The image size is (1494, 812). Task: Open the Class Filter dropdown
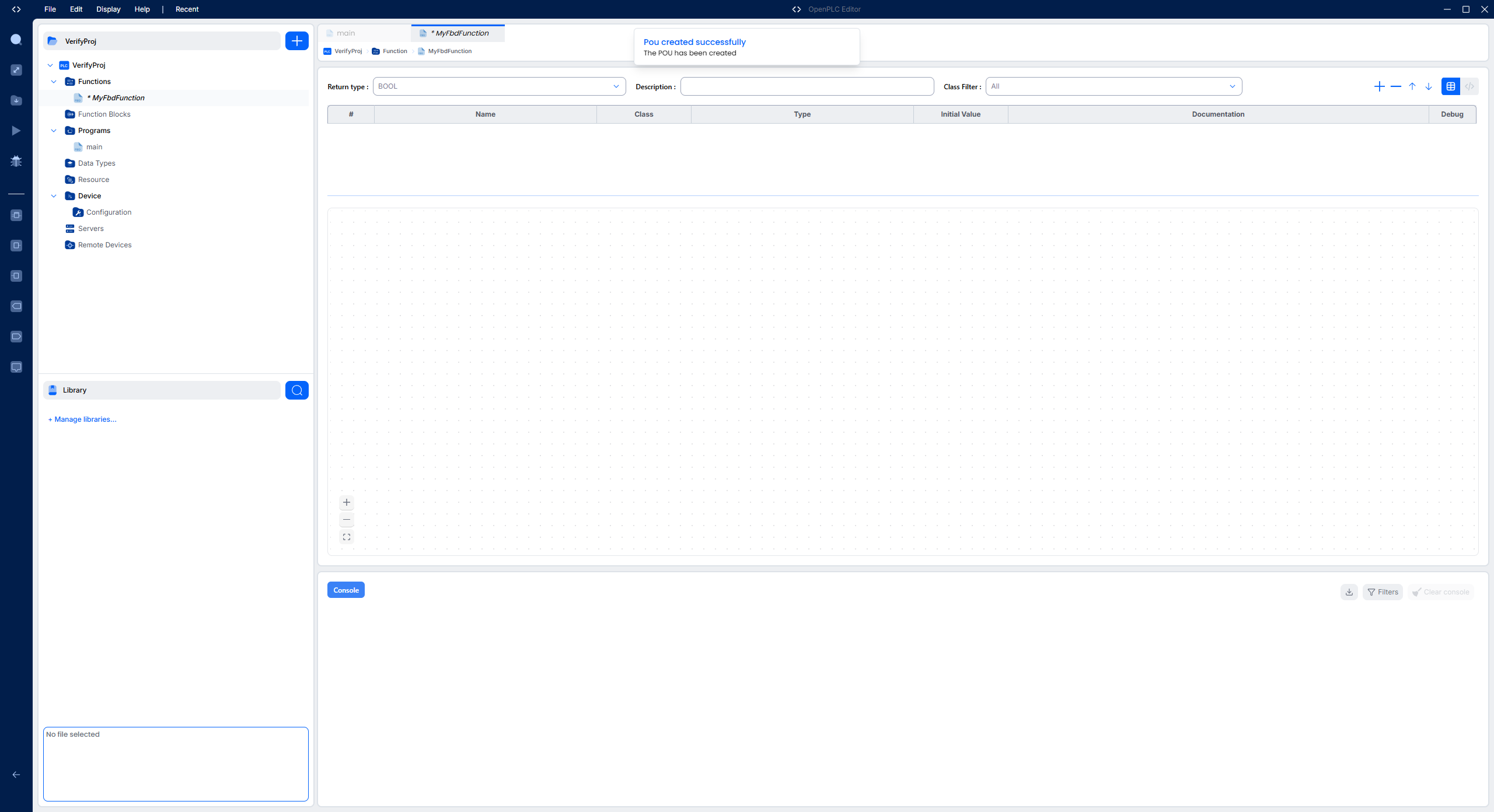(1113, 86)
